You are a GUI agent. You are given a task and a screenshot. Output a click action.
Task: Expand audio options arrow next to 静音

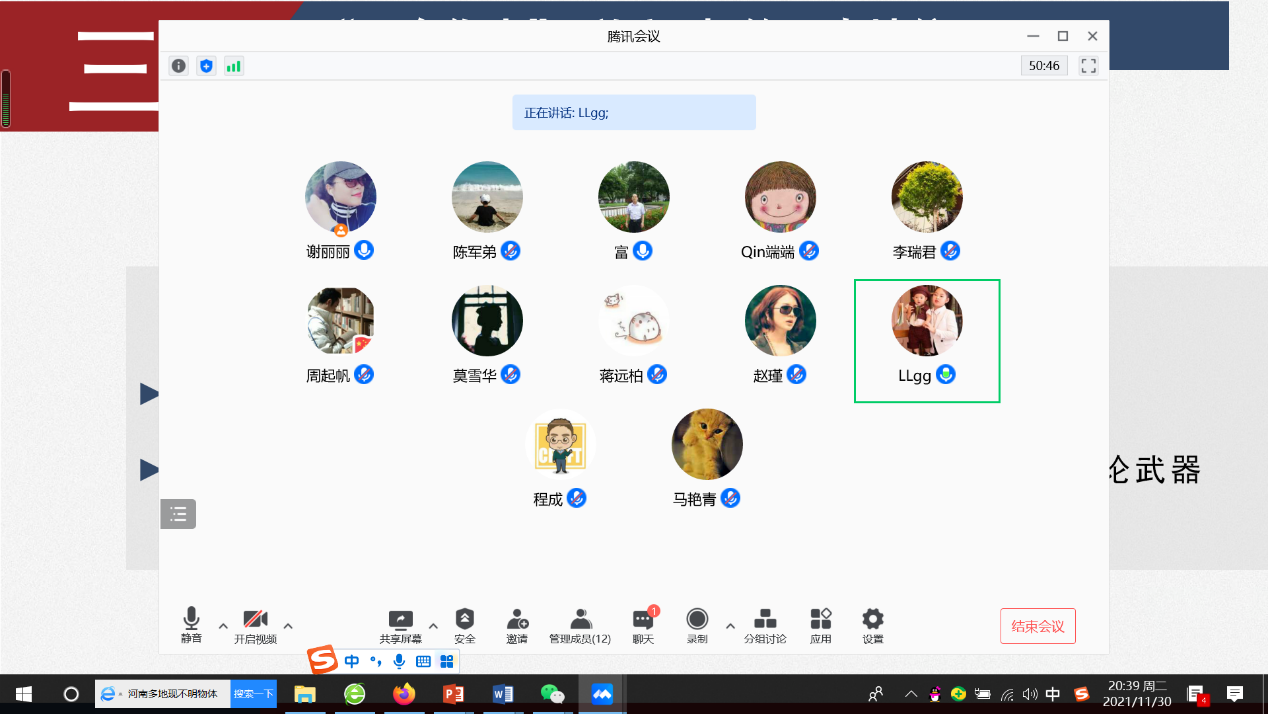tap(223, 626)
